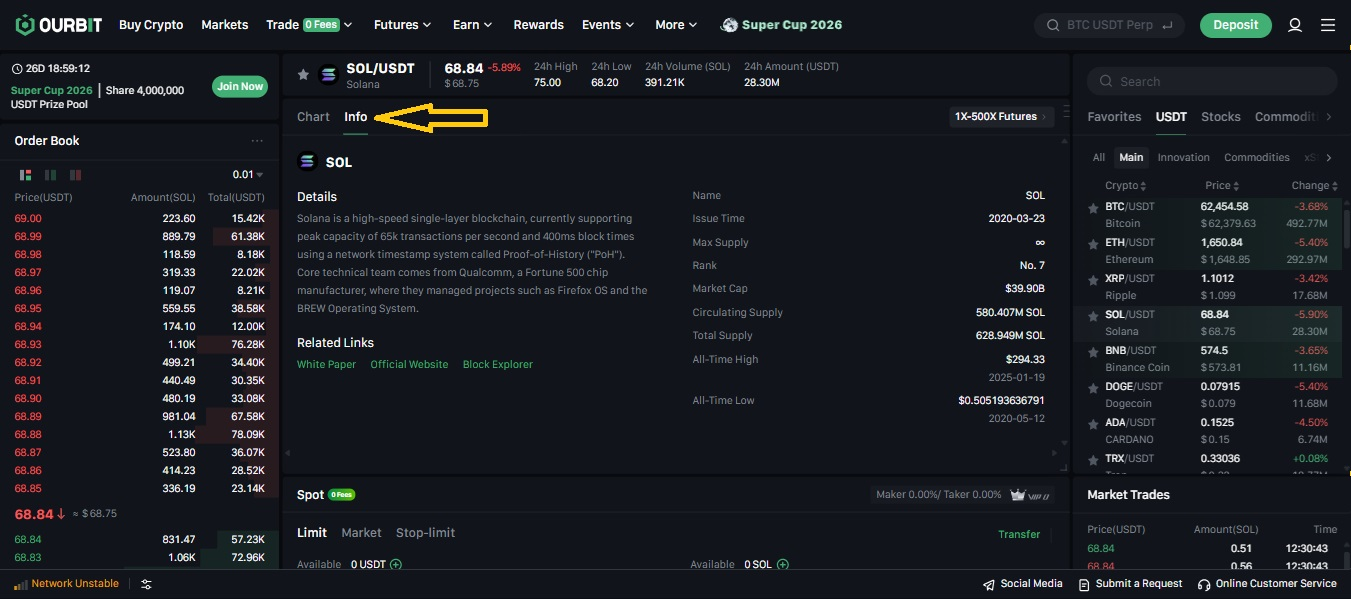Sort market list by Change
This screenshot has width=1351, height=599.
click(x=1314, y=186)
